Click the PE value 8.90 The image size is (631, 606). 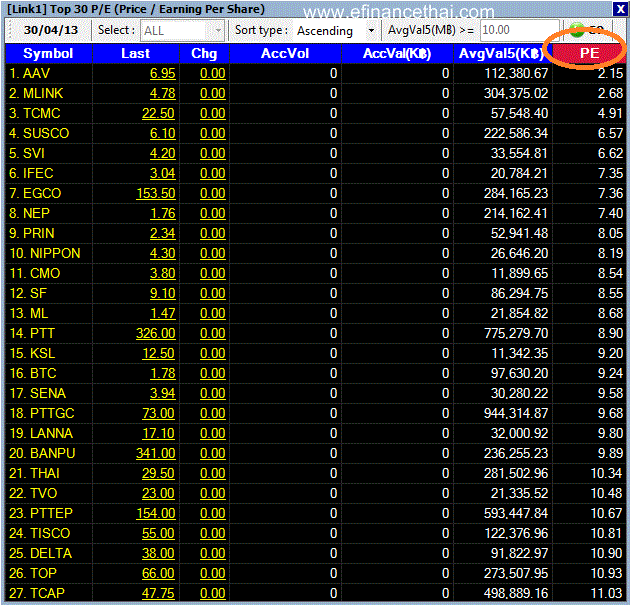(x=610, y=334)
